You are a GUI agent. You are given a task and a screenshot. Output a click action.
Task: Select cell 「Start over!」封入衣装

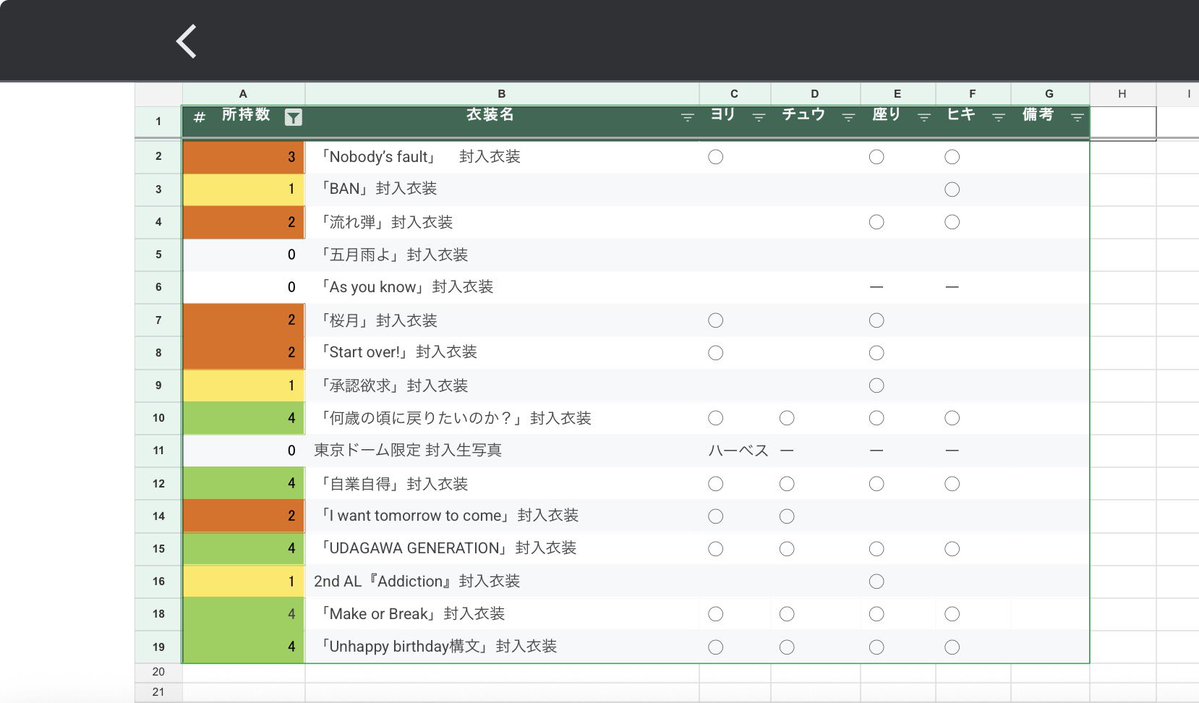coord(502,352)
